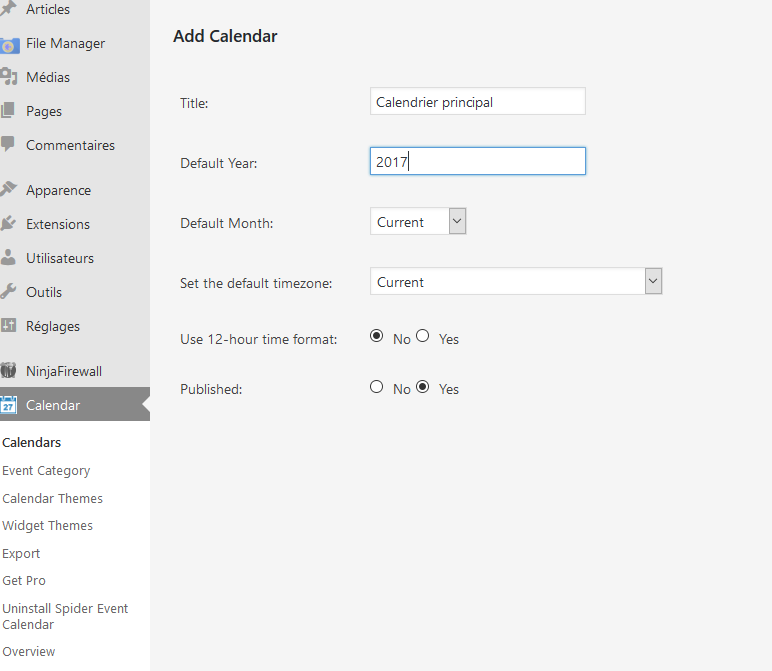Viewport: 772px width, 671px height.
Task: Click the Title input field
Action: (478, 101)
